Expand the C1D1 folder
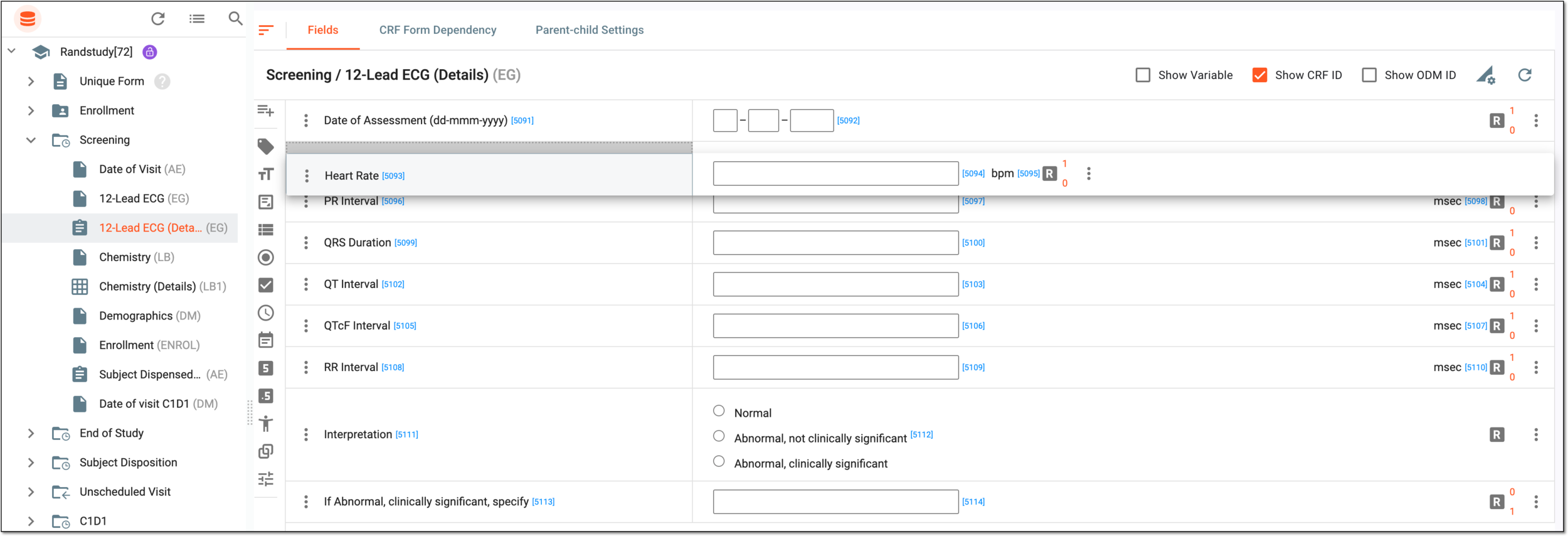 (31, 521)
